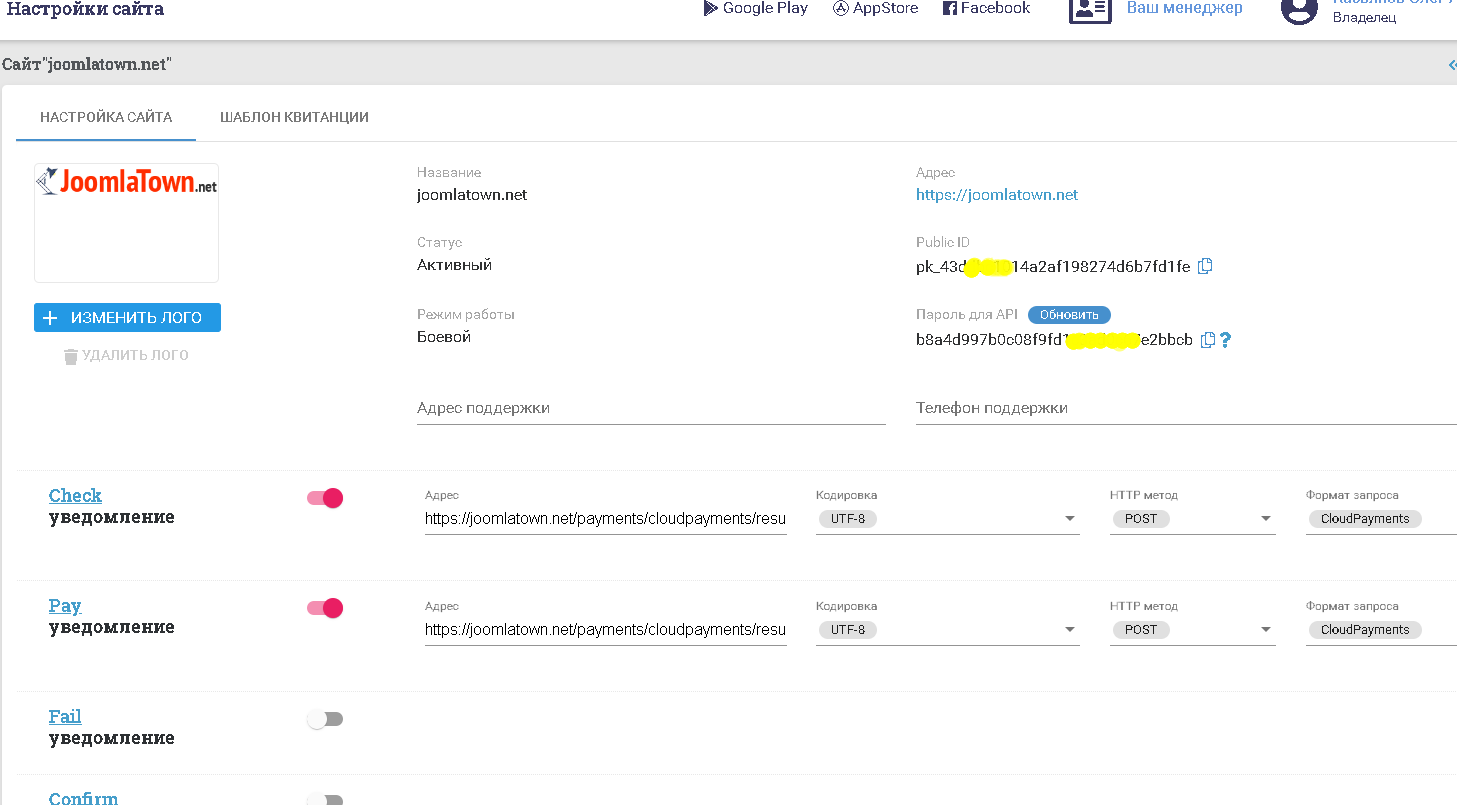Open the Pay notification request format dropdown
The width and height of the screenshot is (1457, 805).
[x=1381, y=630]
